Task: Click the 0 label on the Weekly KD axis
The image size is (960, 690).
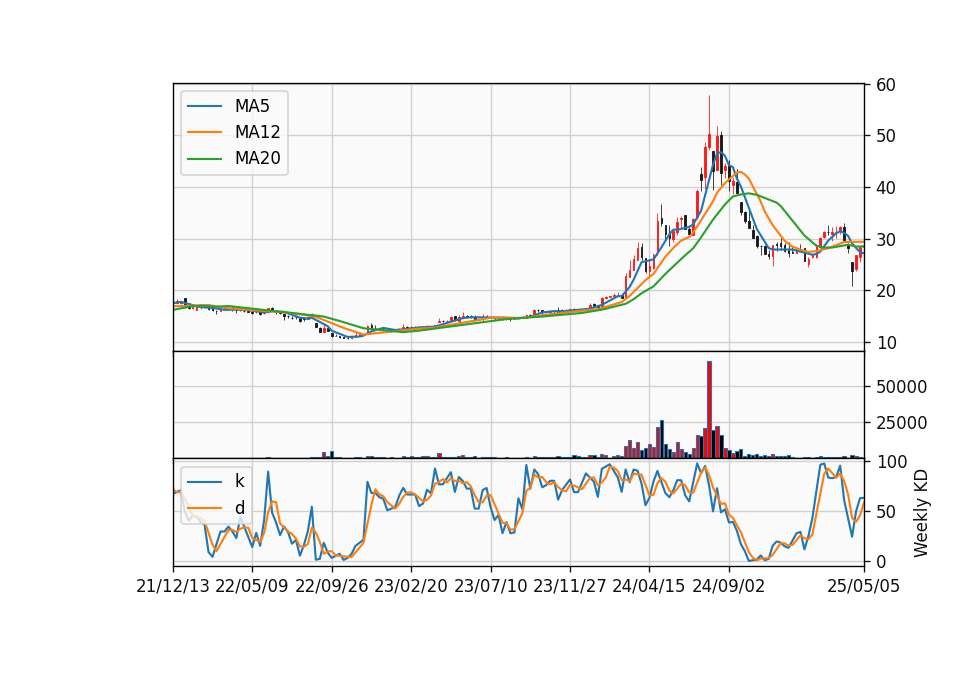Action: pos(880,561)
